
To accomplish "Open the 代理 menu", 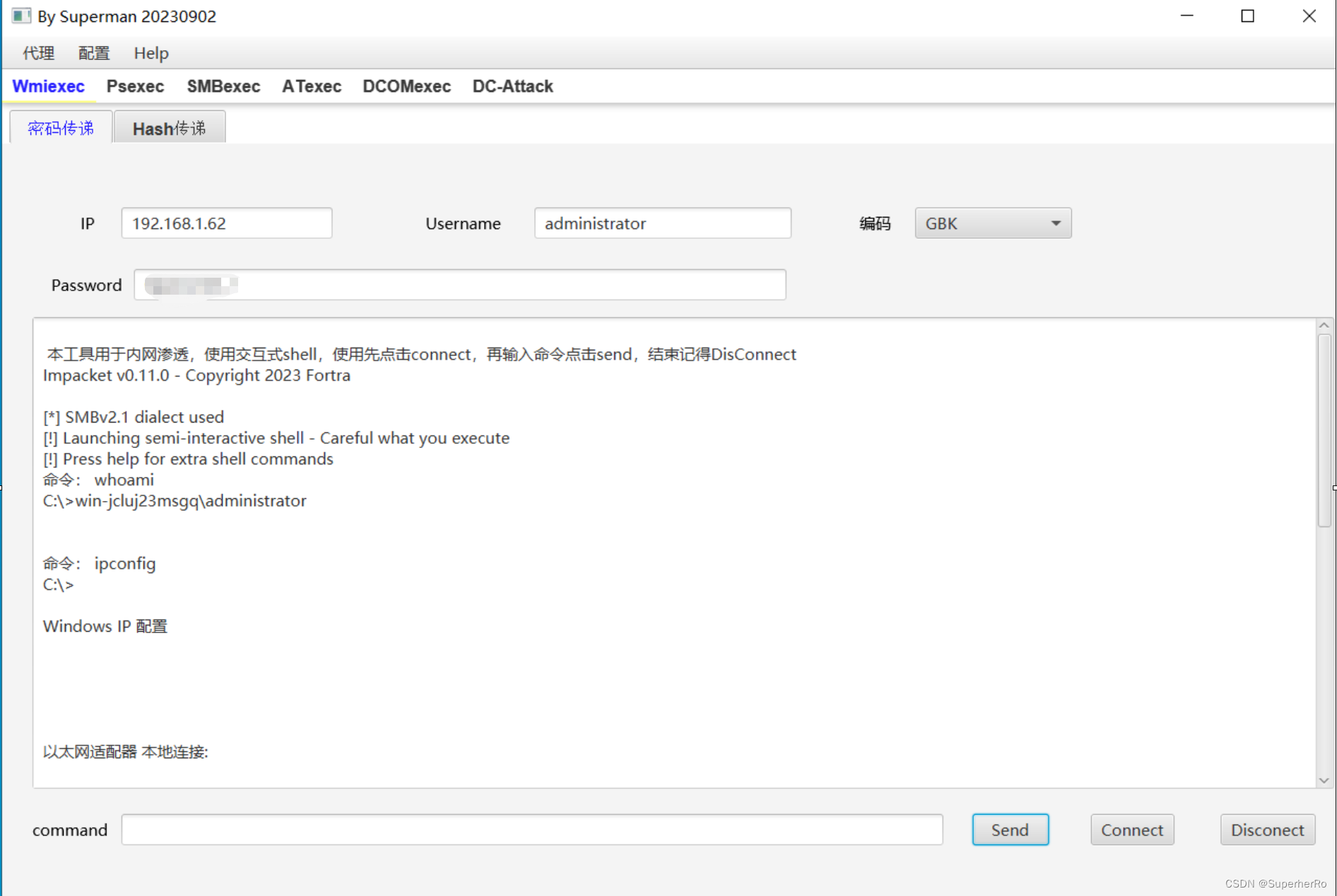I will 37,53.
